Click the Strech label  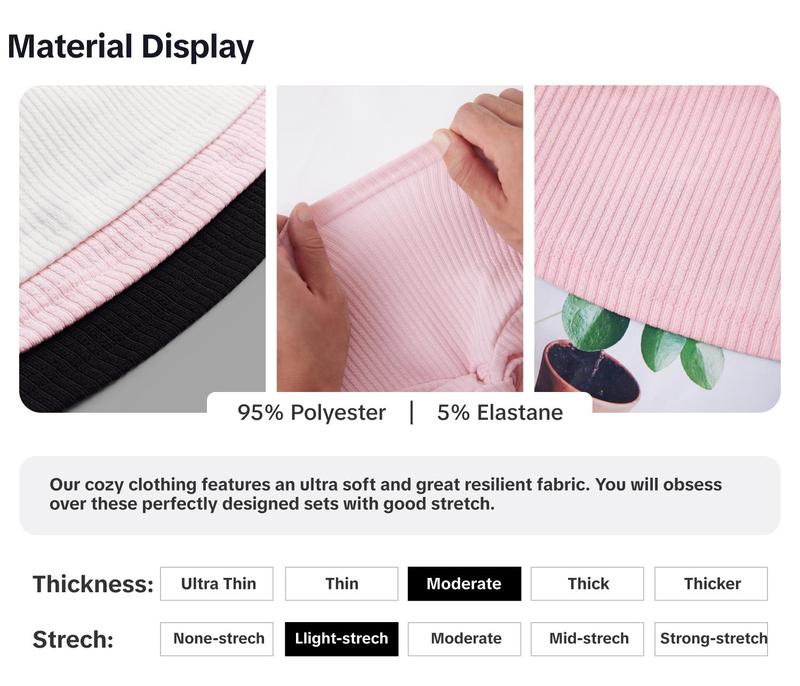pyautogui.click(x=73, y=640)
